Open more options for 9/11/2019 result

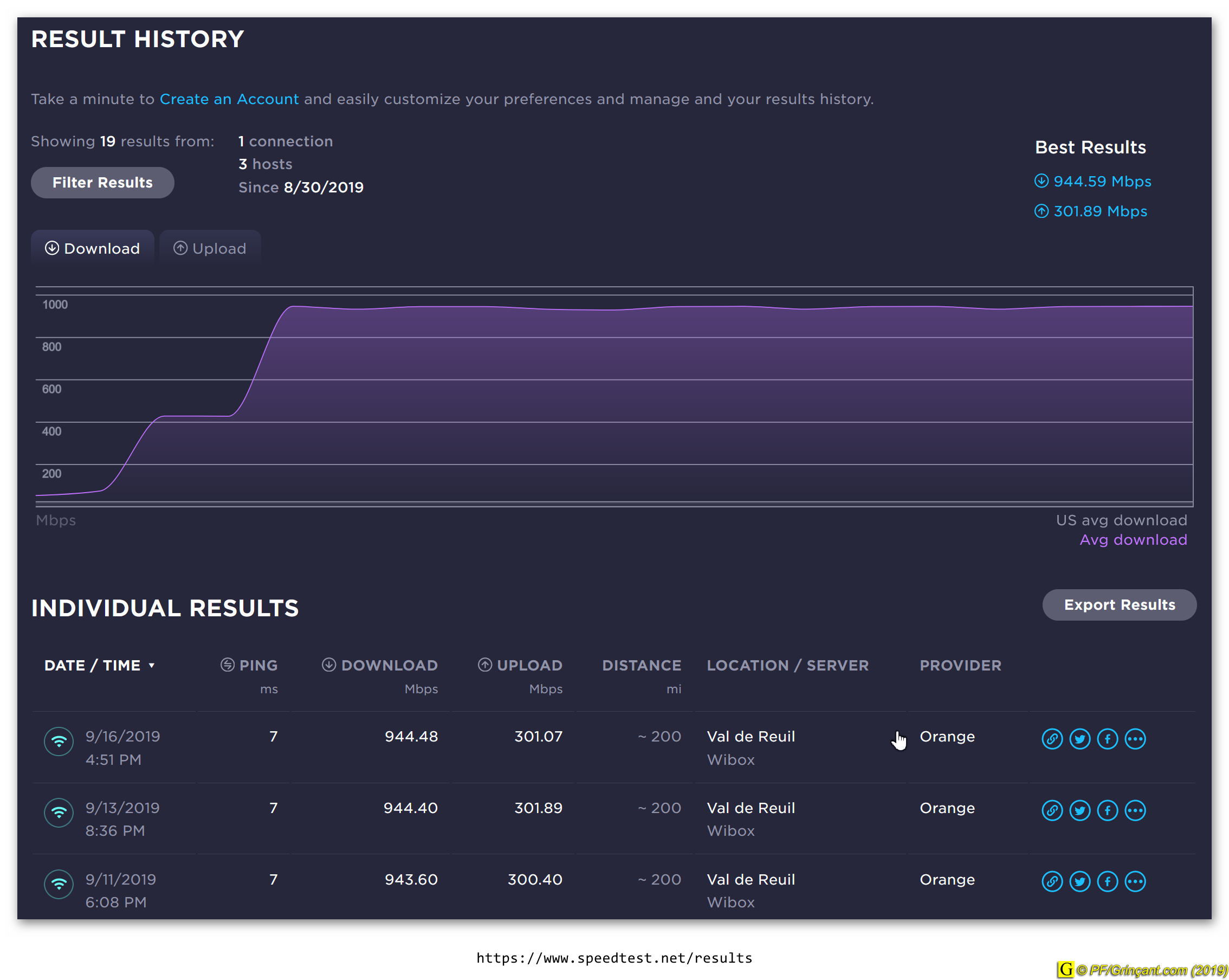1135,881
